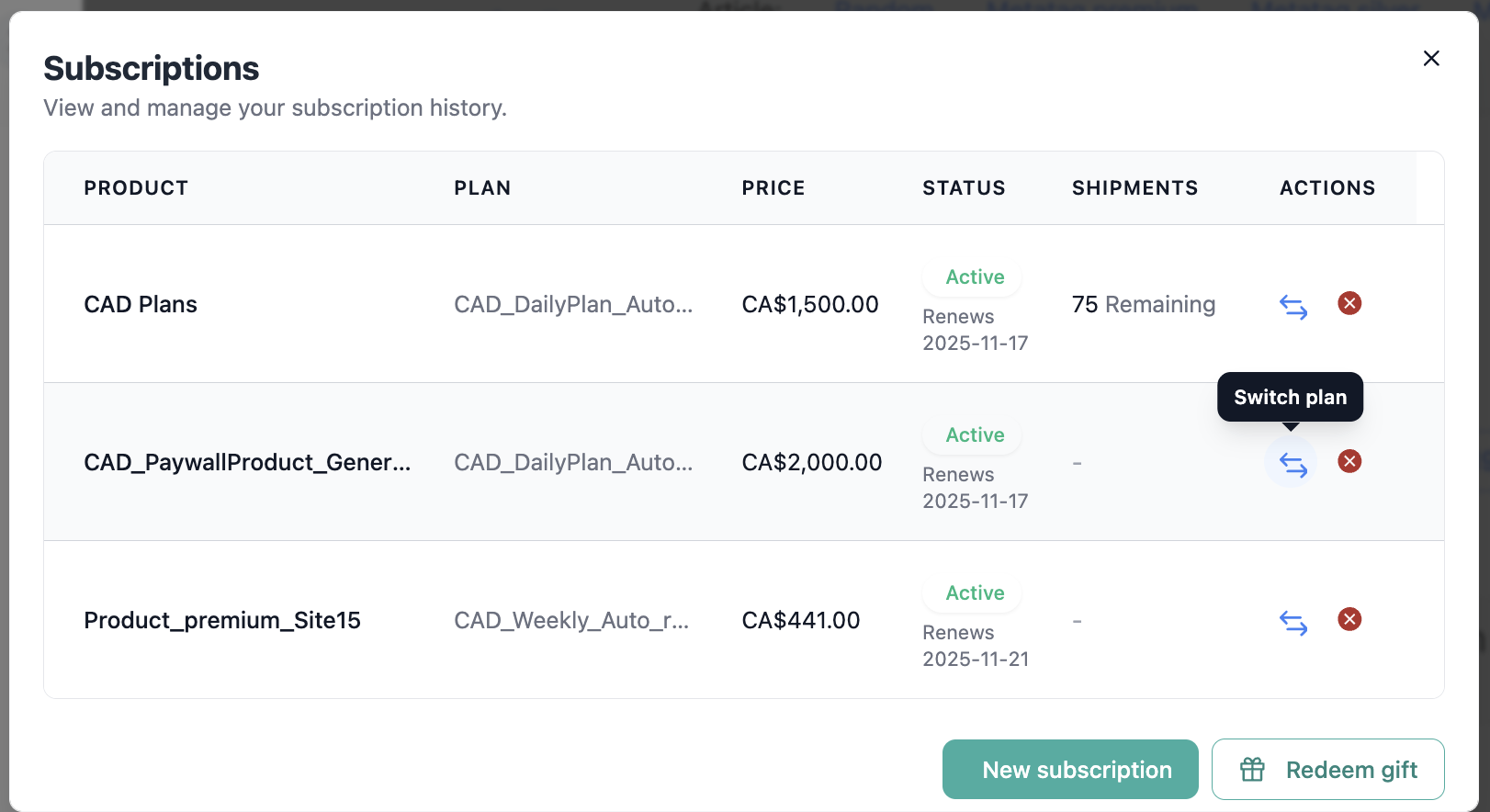1490x812 pixels.
Task: Click the CAD_Weekly_Auto_r plan name
Action: click(570, 621)
